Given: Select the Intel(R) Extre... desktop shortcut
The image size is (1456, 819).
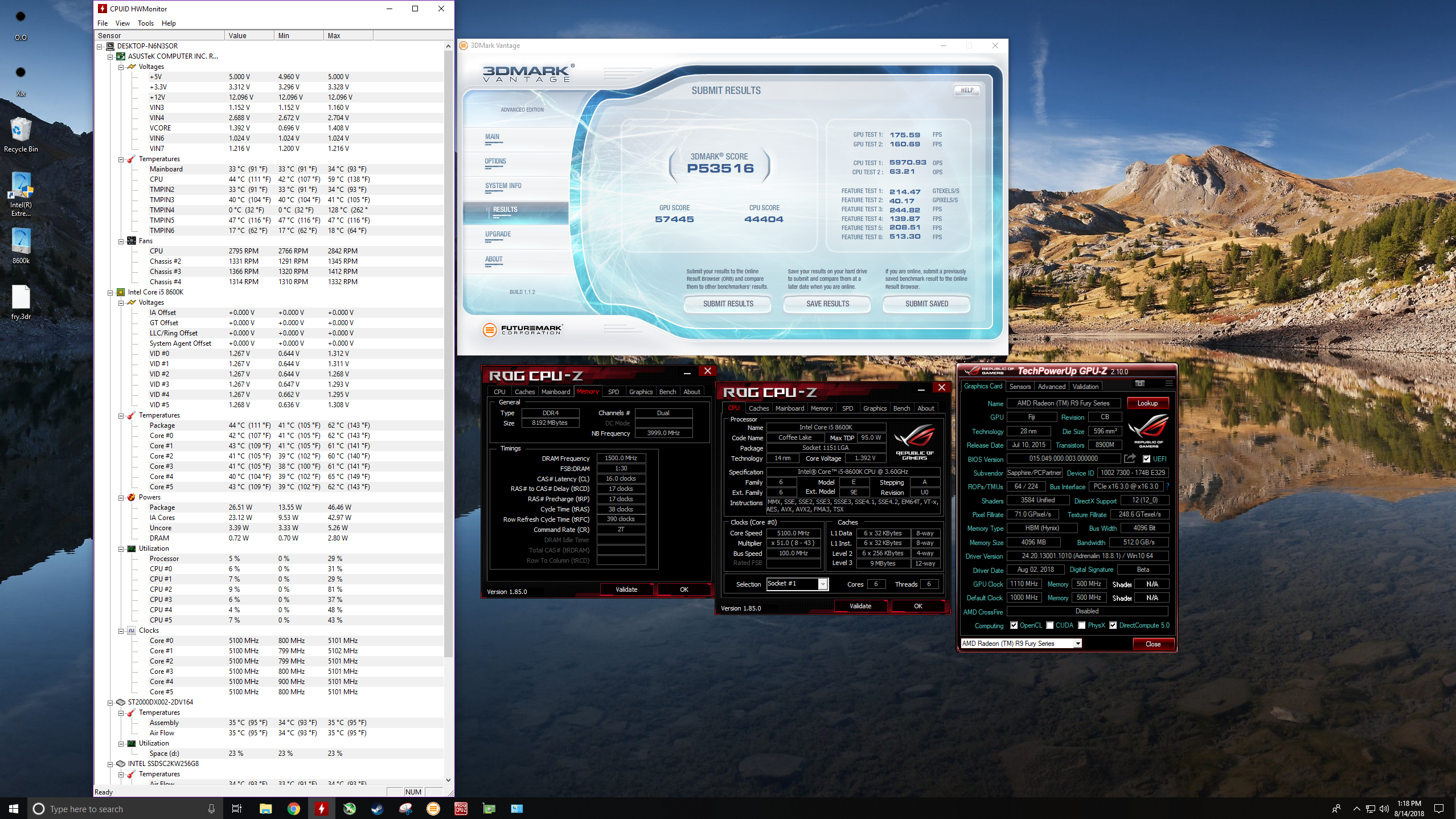Looking at the screenshot, I should (21, 195).
